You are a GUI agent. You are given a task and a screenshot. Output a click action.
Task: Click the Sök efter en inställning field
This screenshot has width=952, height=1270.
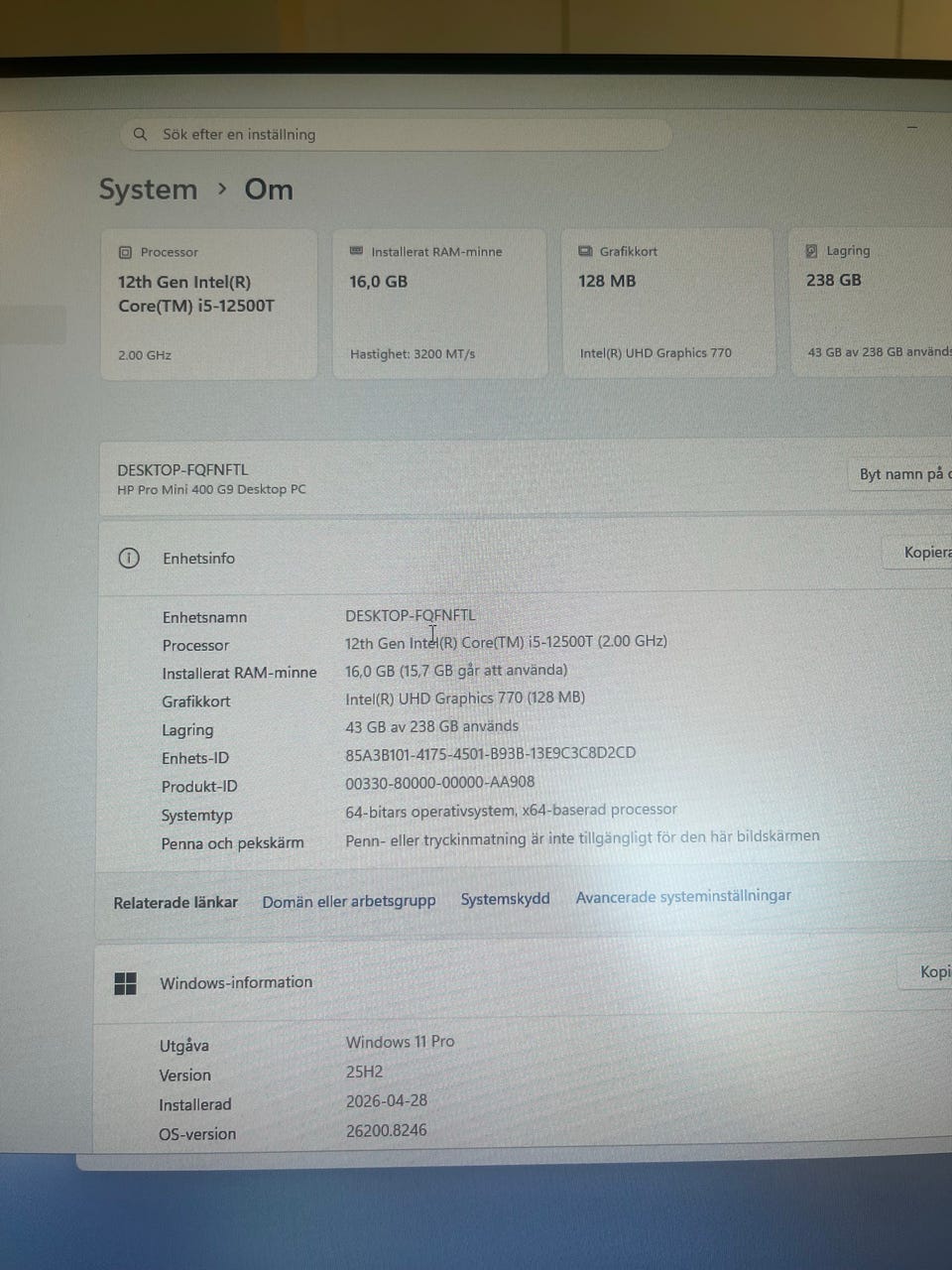[397, 134]
